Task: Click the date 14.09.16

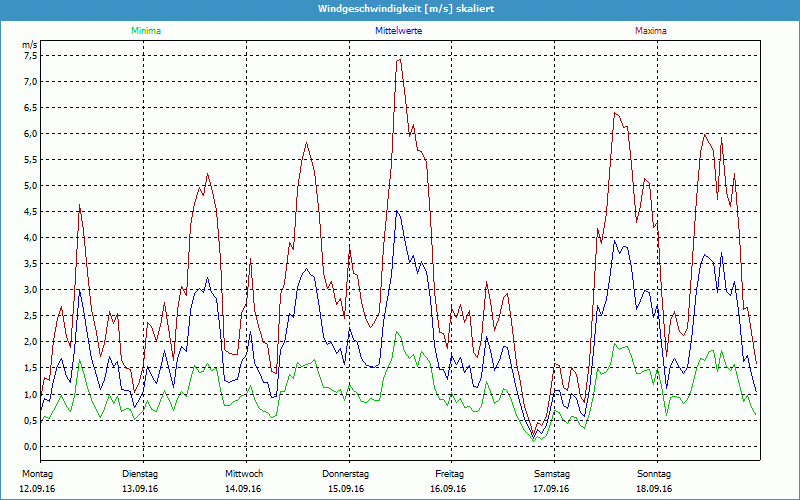Action: tap(243, 489)
